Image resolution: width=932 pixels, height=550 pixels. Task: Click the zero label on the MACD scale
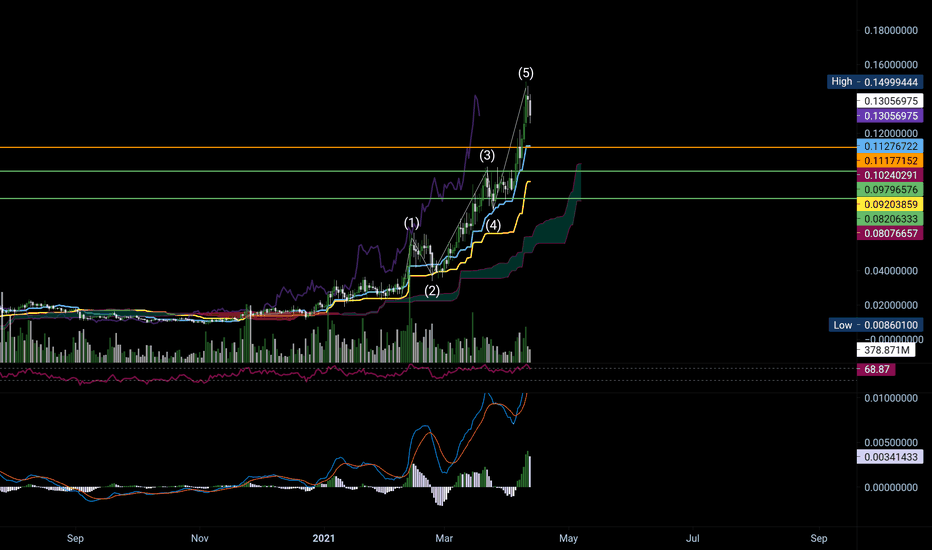coord(890,488)
